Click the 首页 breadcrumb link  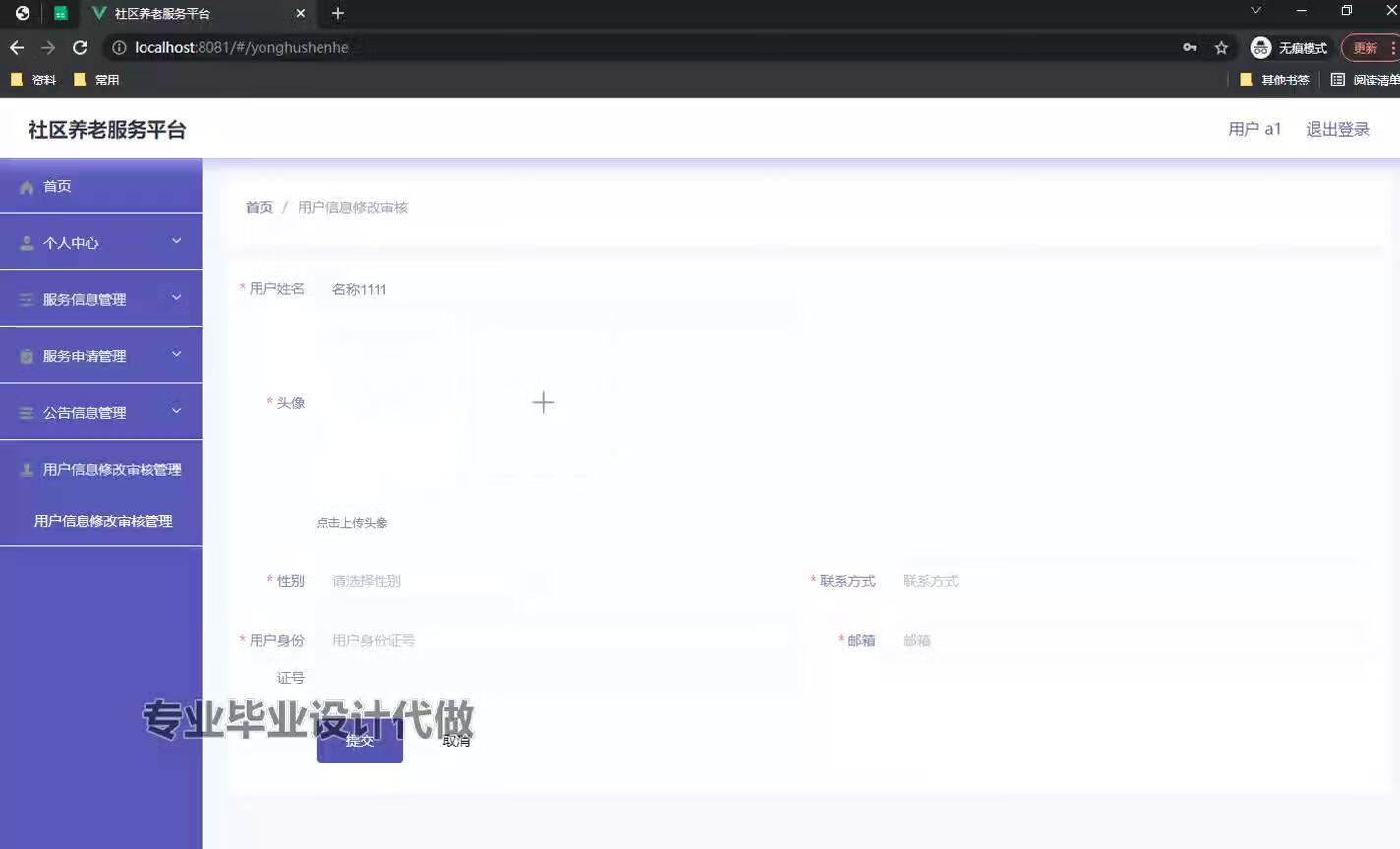(x=259, y=207)
